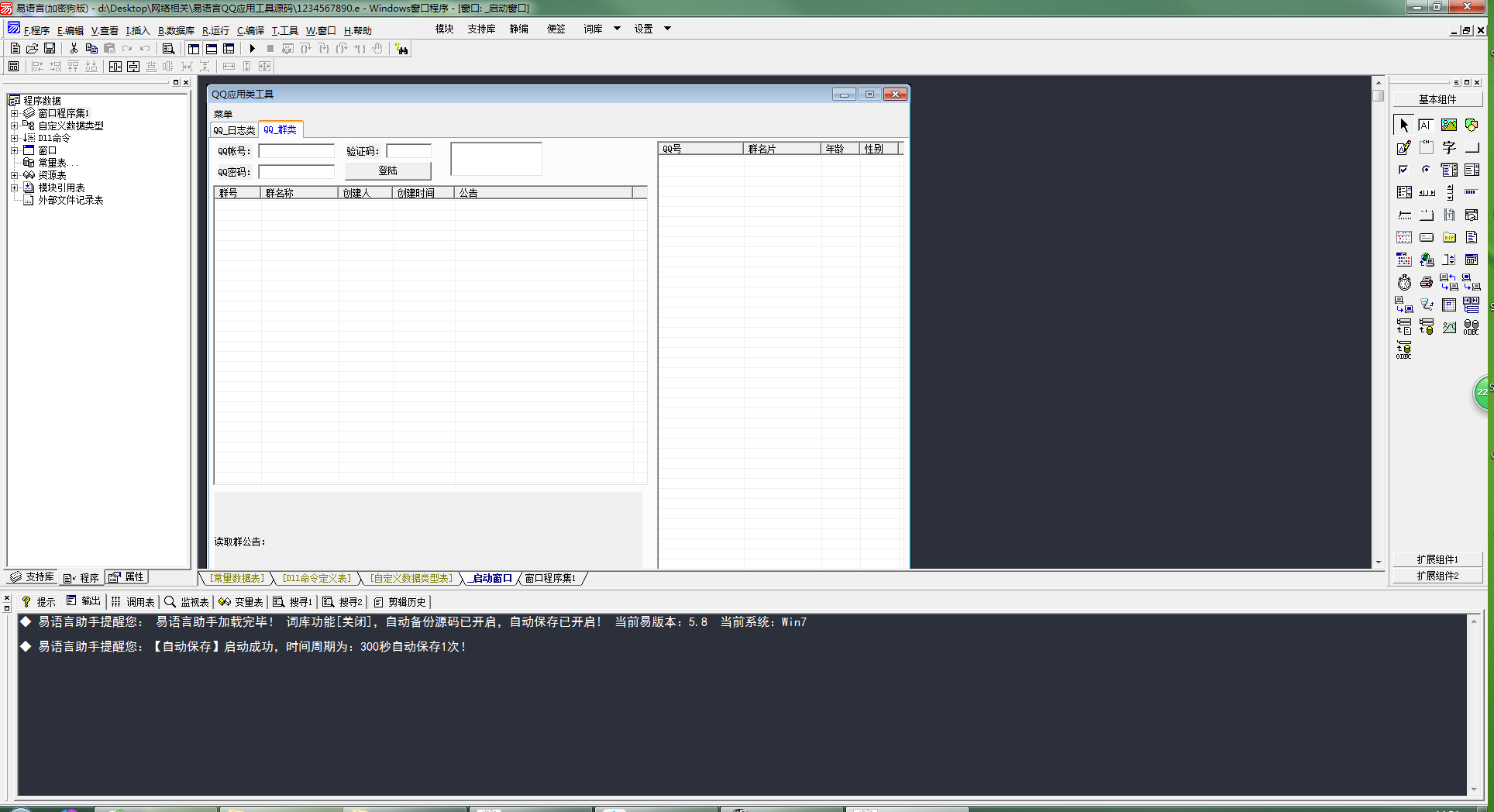Click the Cut scissors icon
Image resolution: width=1494 pixels, height=812 pixels.
74,49
